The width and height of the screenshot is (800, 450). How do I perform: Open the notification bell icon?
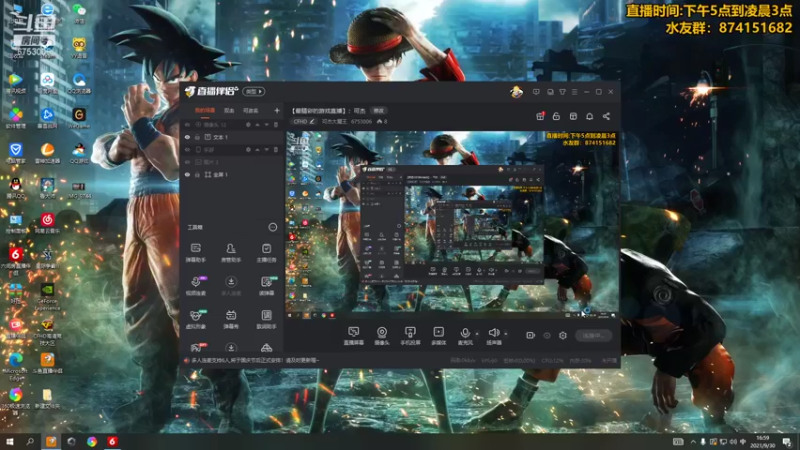pyautogui.click(x=589, y=116)
